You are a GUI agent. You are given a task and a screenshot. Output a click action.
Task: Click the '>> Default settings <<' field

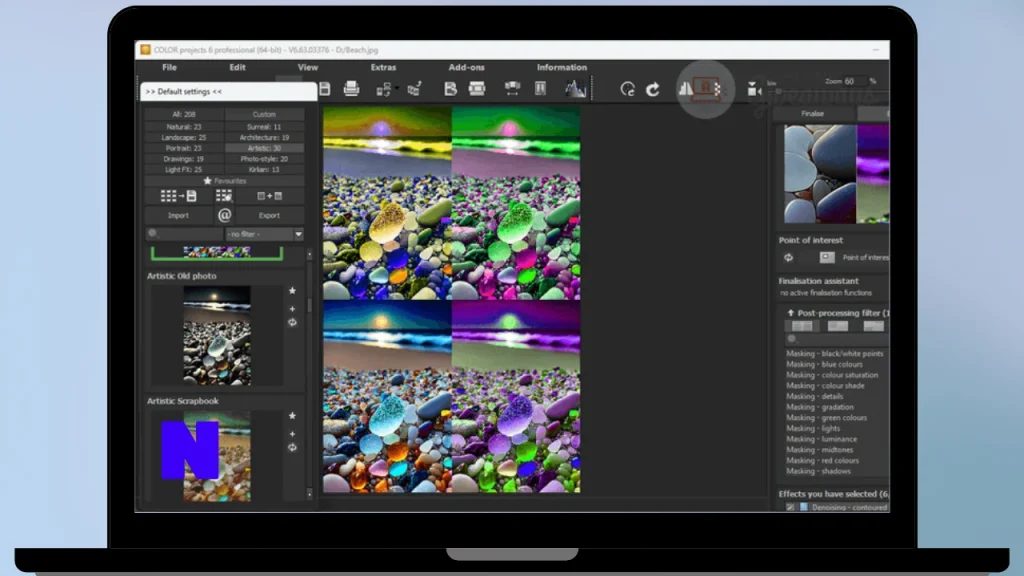(x=229, y=92)
